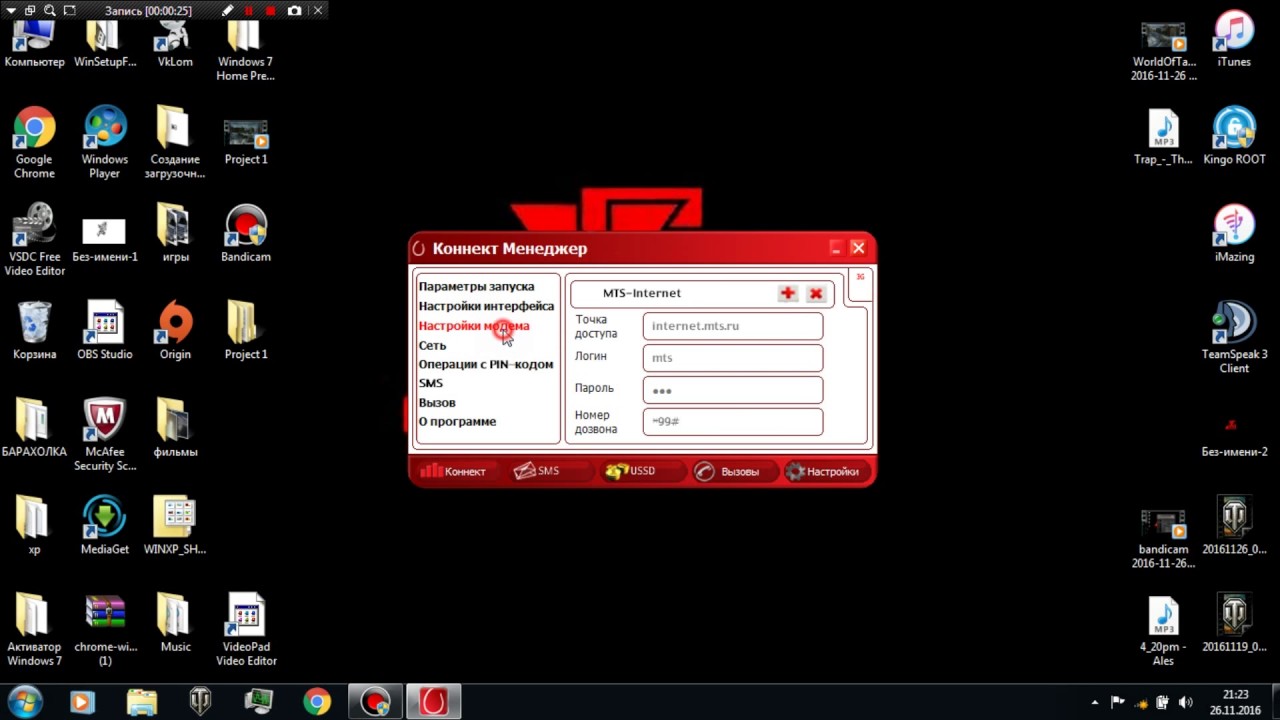The height and width of the screenshot is (720, 1280).
Task: Show hidden tray icons arrow
Action: (x=1095, y=702)
